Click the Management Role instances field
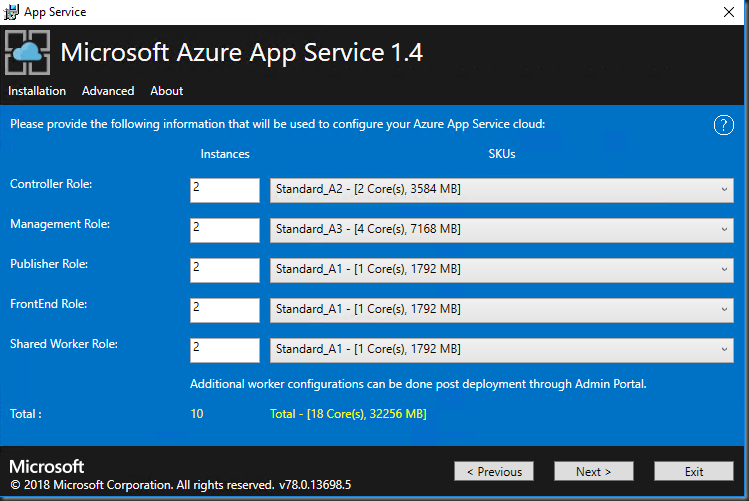The width and height of the screenshot is (749, 501). tap(225, 230)
